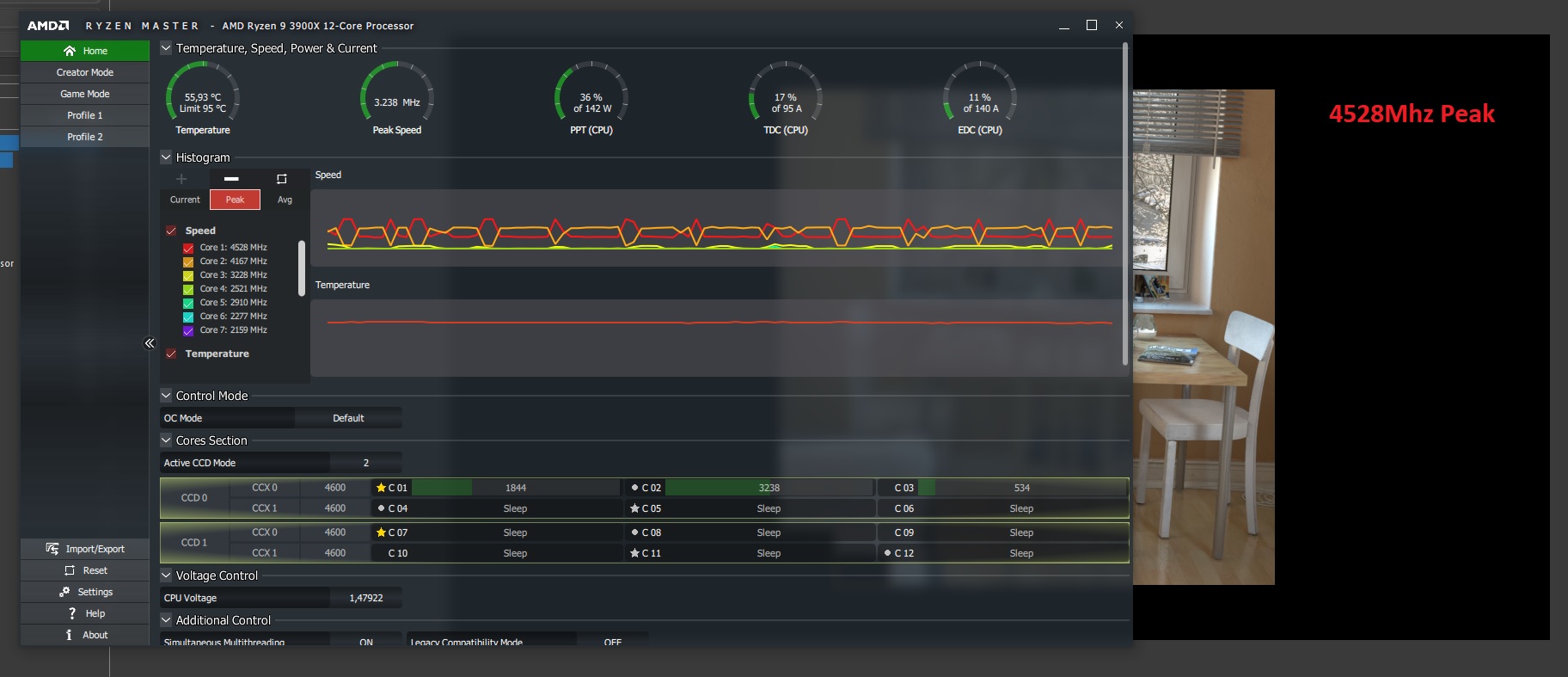
Task: Click the dot icon on core C 08
Action: point(634,532)
